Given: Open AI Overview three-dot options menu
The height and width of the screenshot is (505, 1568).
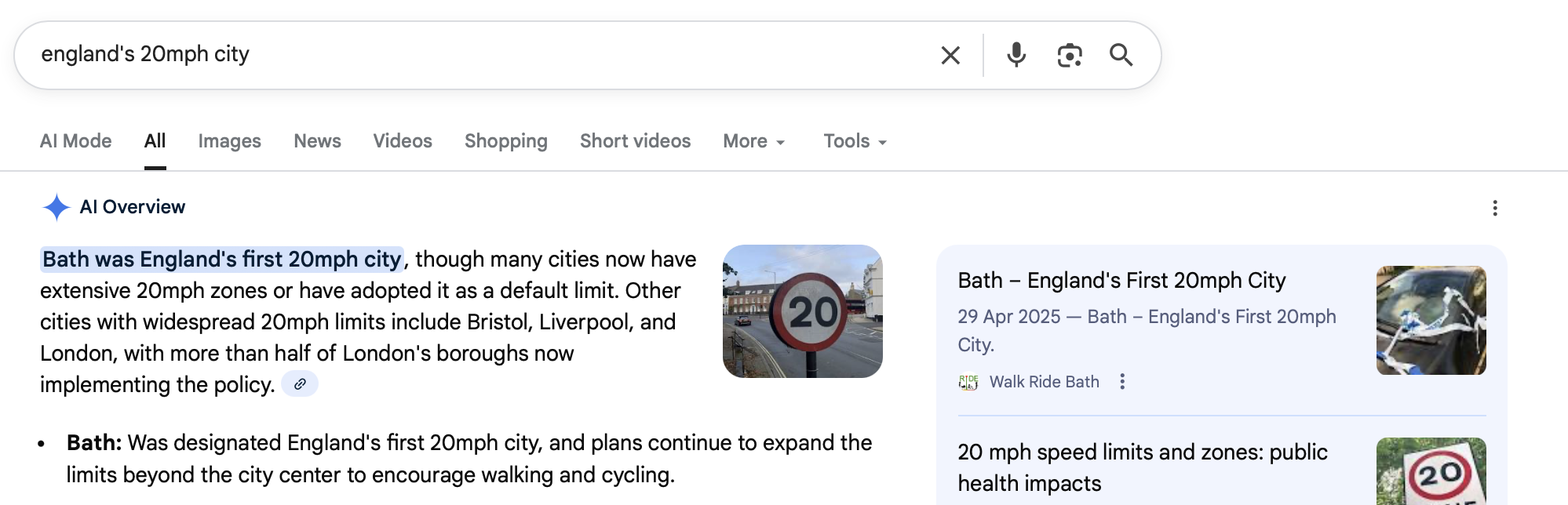Looking at the screenshot, I should click(1494, 208).
